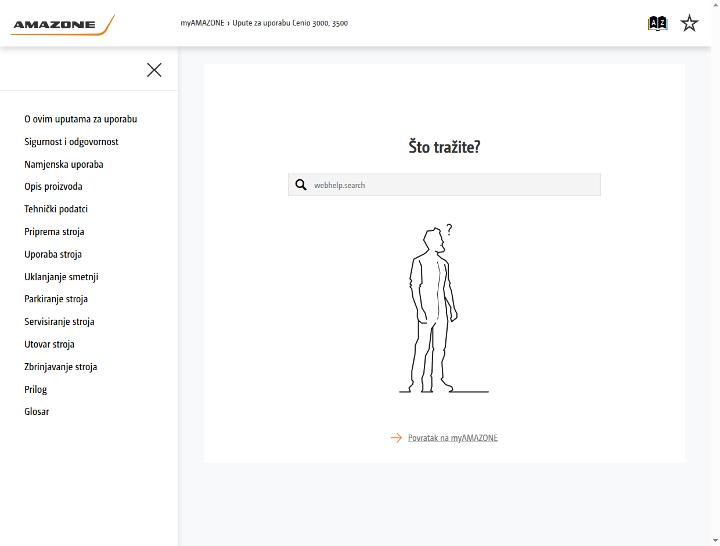Click 'myAMAZONE' in the breadcrumb
The width and height of the screenshot is (720, 546).
[202, 23]
